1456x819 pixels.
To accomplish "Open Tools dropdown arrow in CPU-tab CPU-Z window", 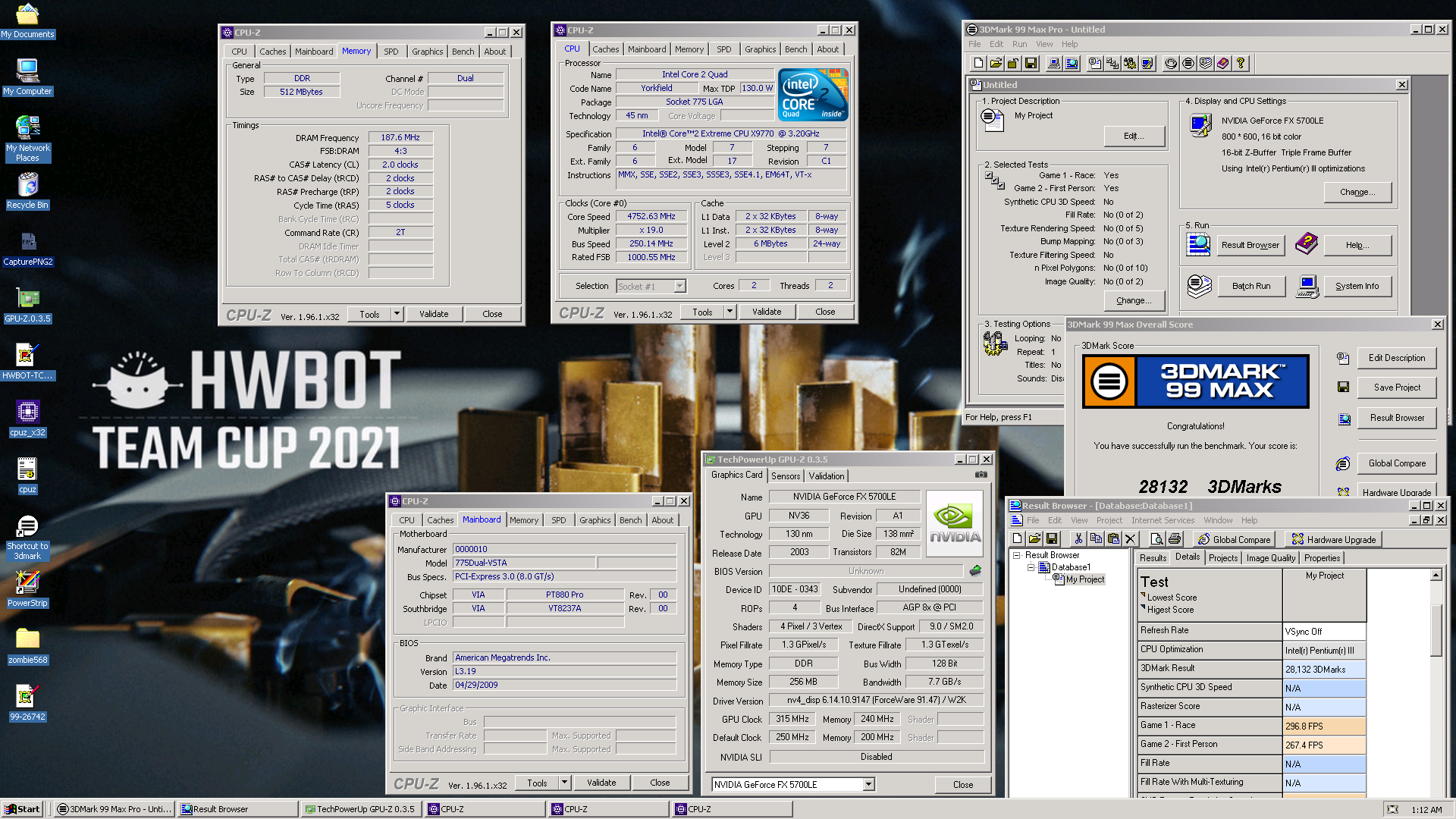I will click(730, 312).
